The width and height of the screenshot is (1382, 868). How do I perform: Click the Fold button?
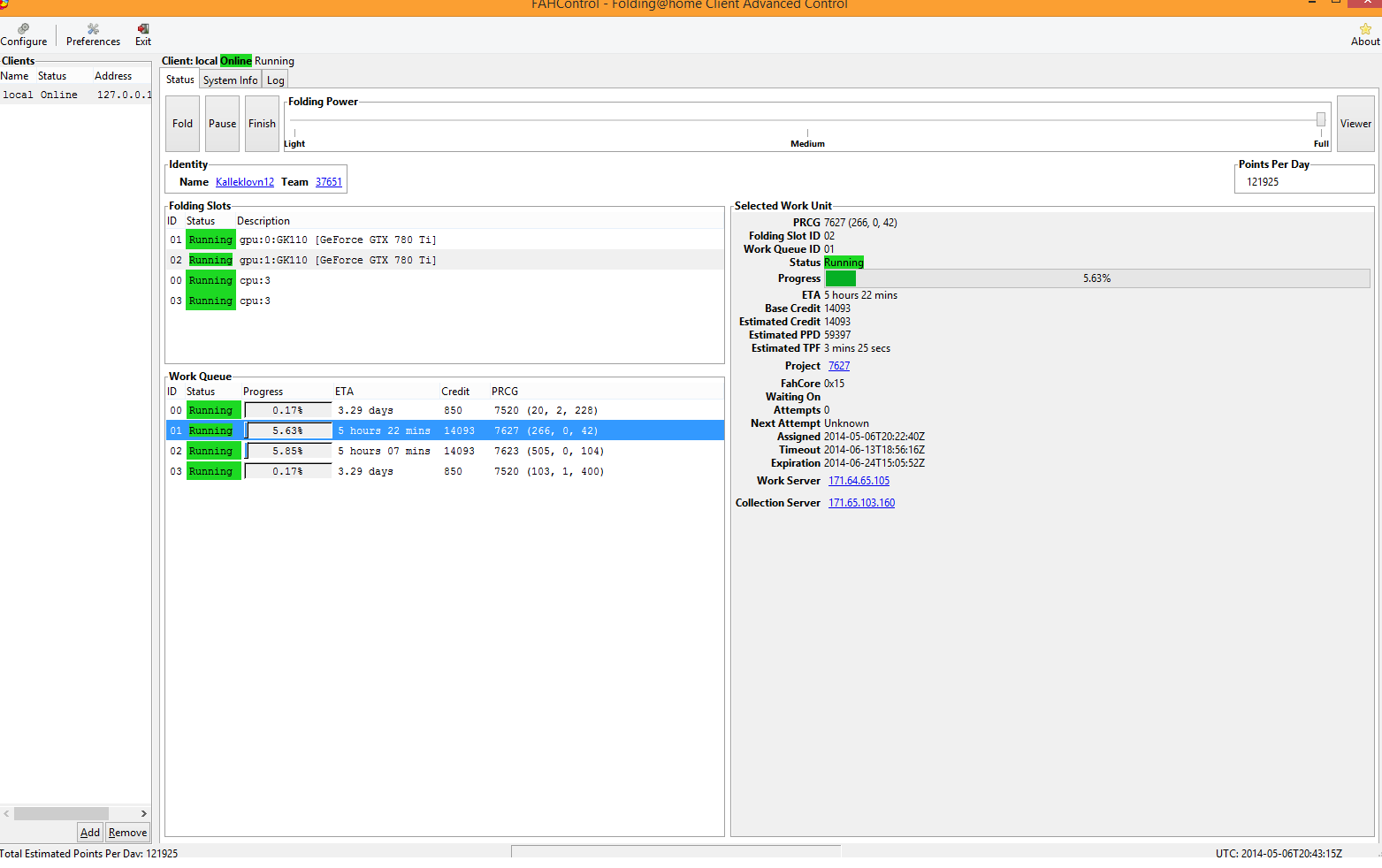[x=182, y=124]
